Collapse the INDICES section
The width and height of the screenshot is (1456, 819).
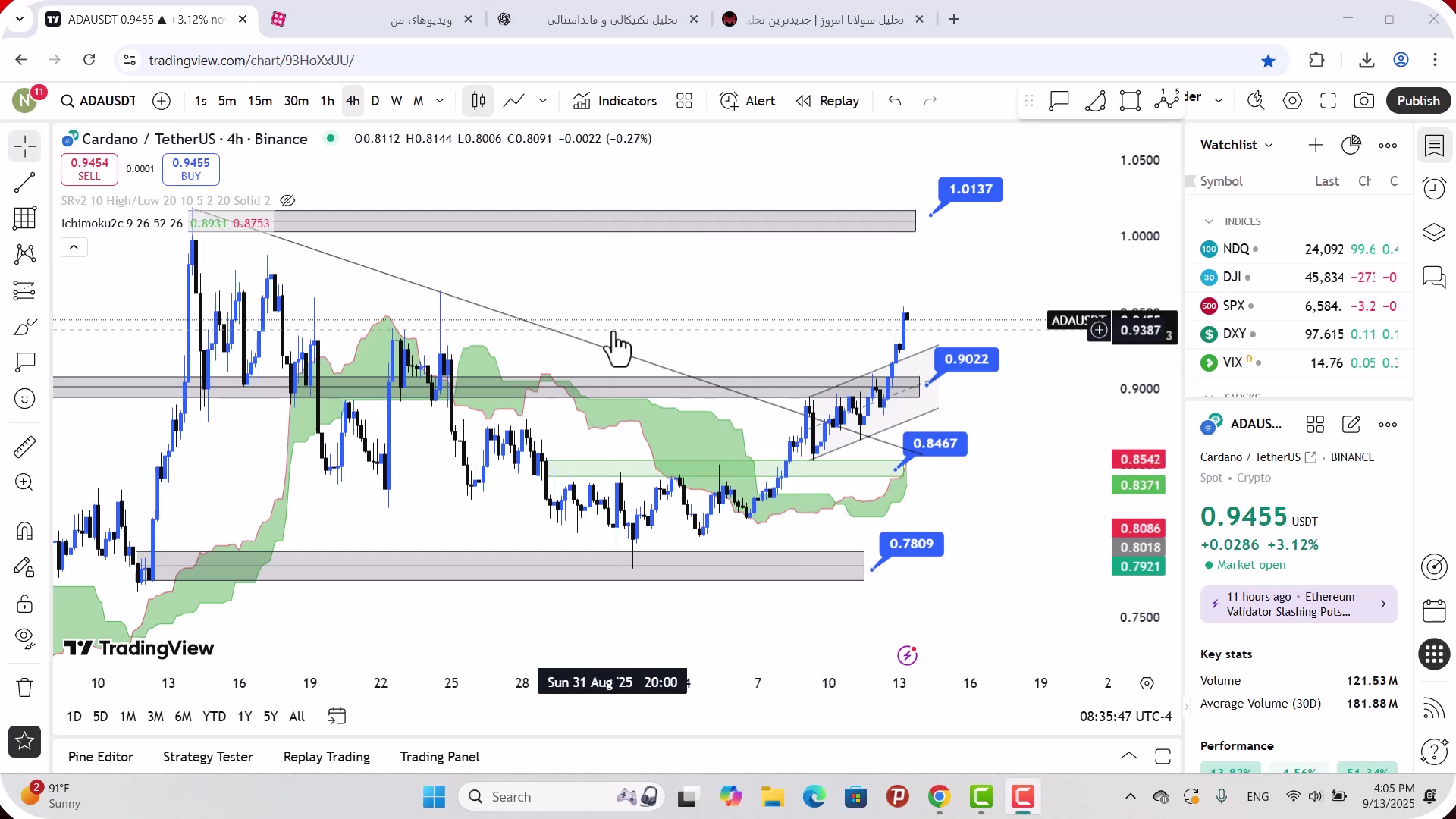1209,221
